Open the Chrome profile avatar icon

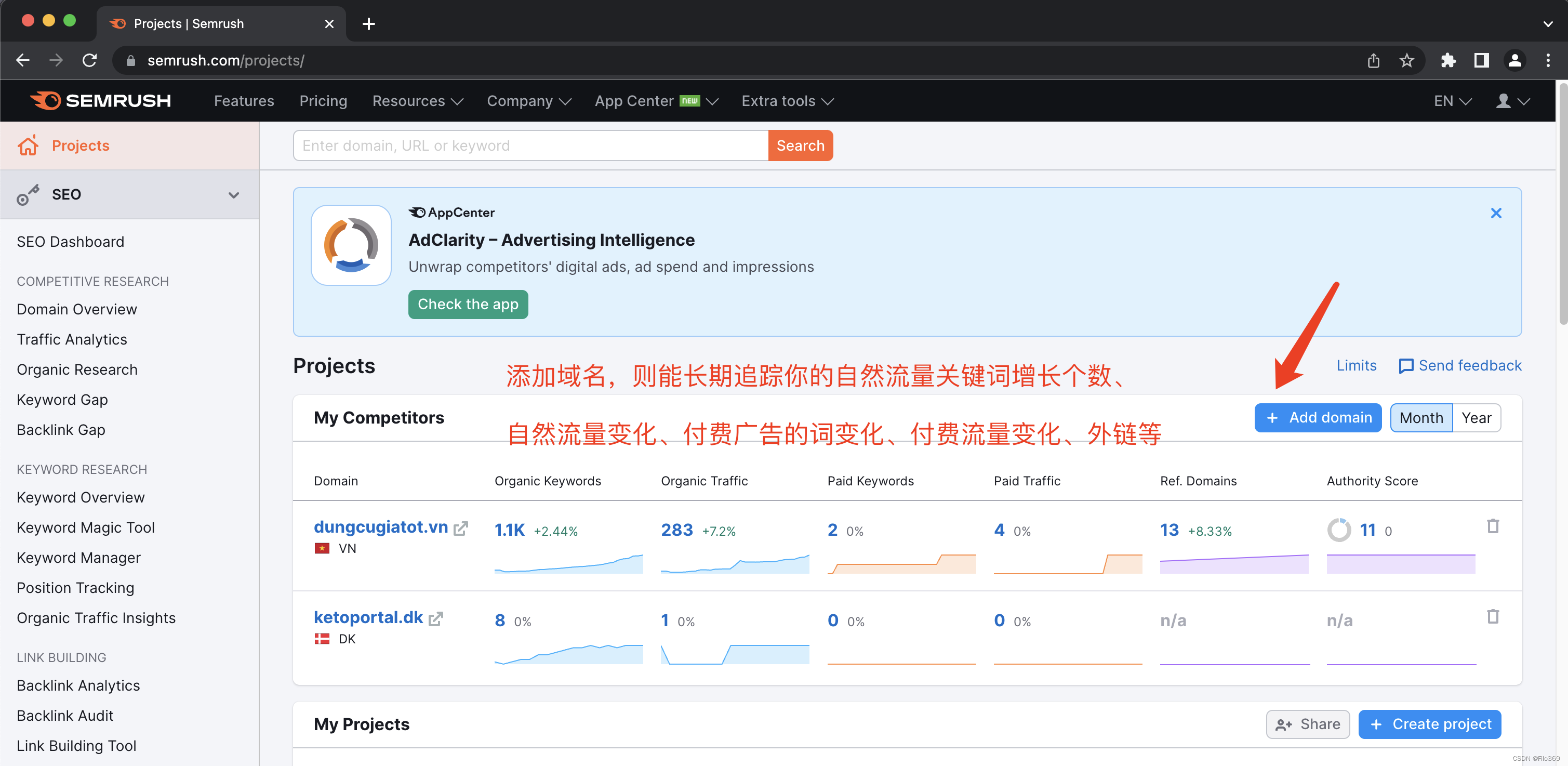[1514, 60]
